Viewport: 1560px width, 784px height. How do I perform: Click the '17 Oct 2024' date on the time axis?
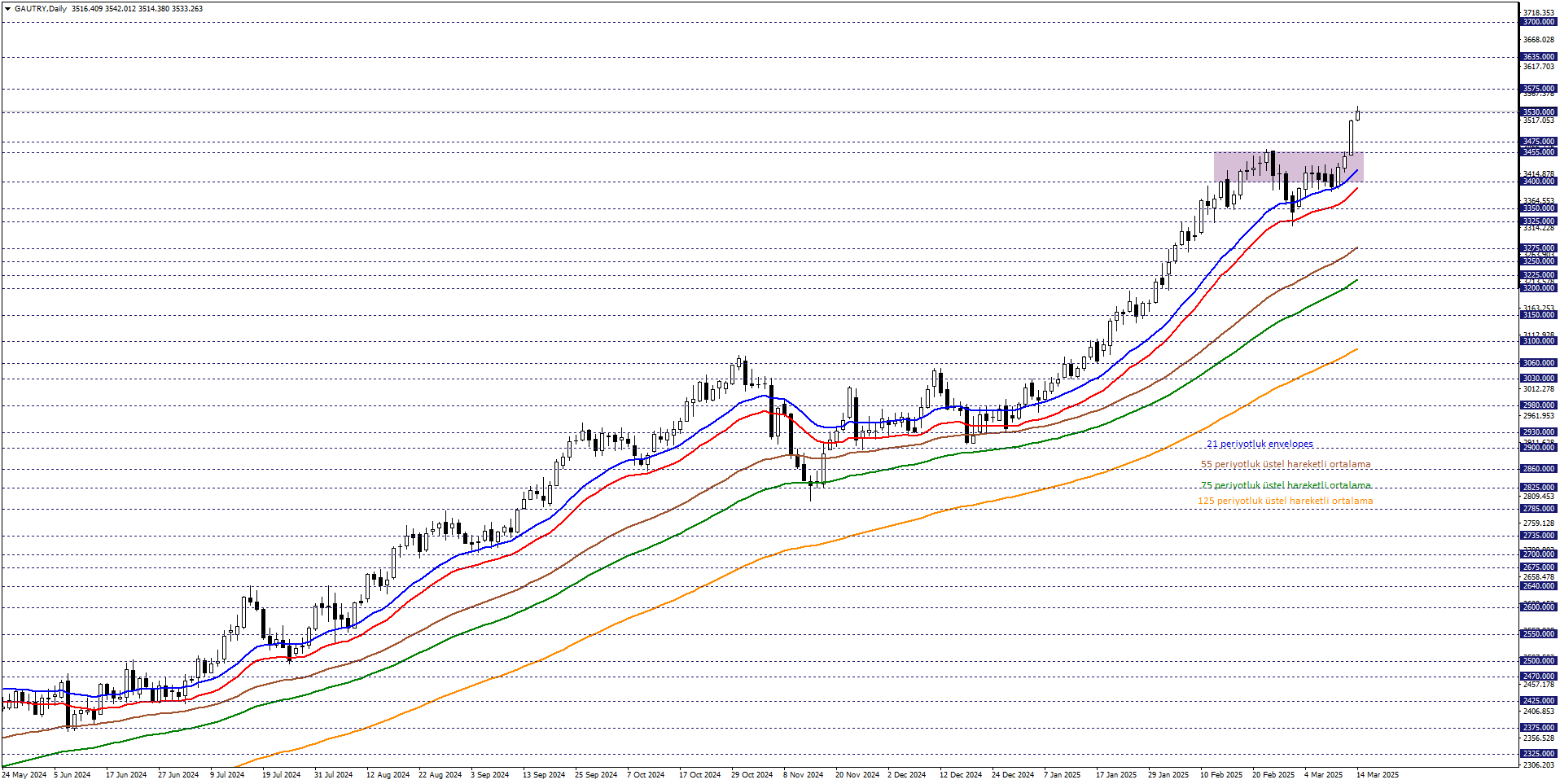[x=700, y=775]
